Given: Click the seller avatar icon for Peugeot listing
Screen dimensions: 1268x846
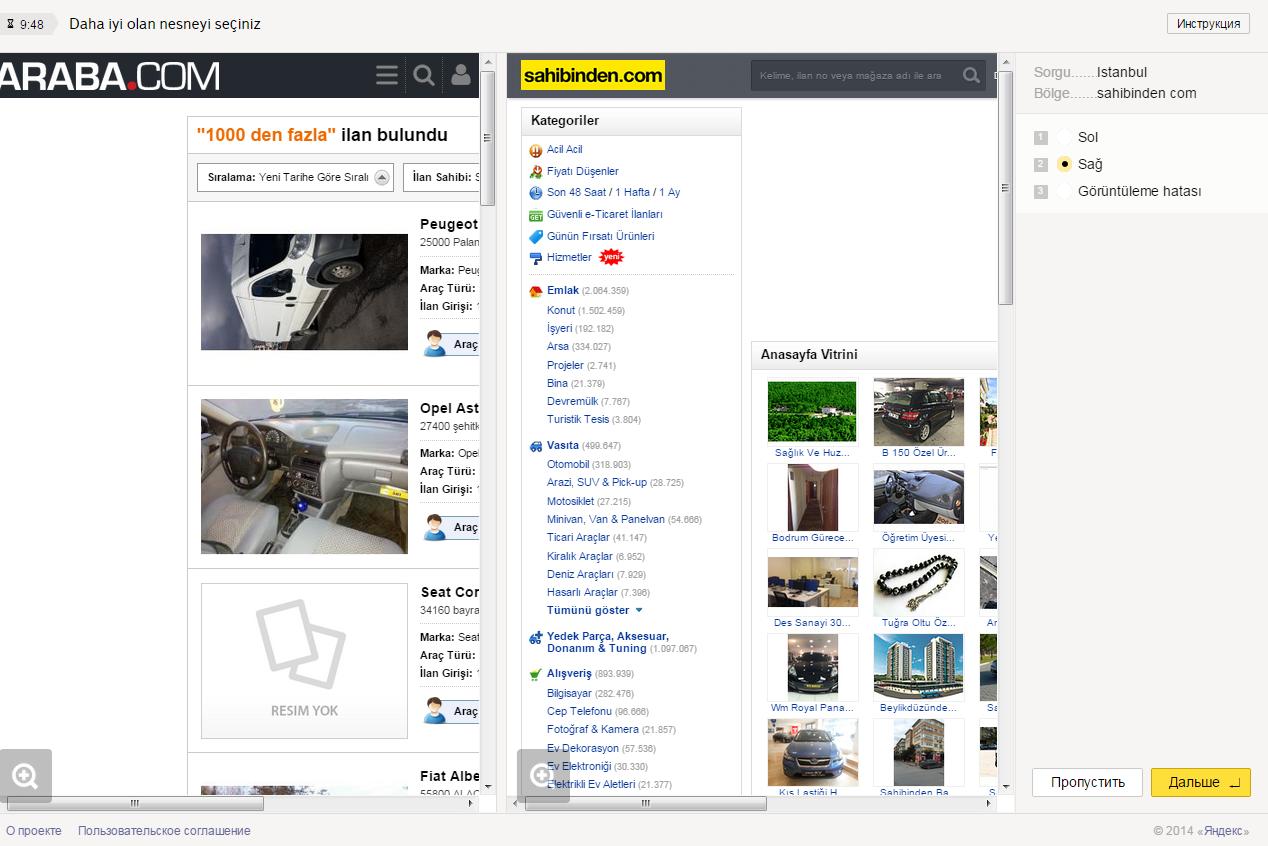Looking at the screenshot, I should tap(435, 344).
